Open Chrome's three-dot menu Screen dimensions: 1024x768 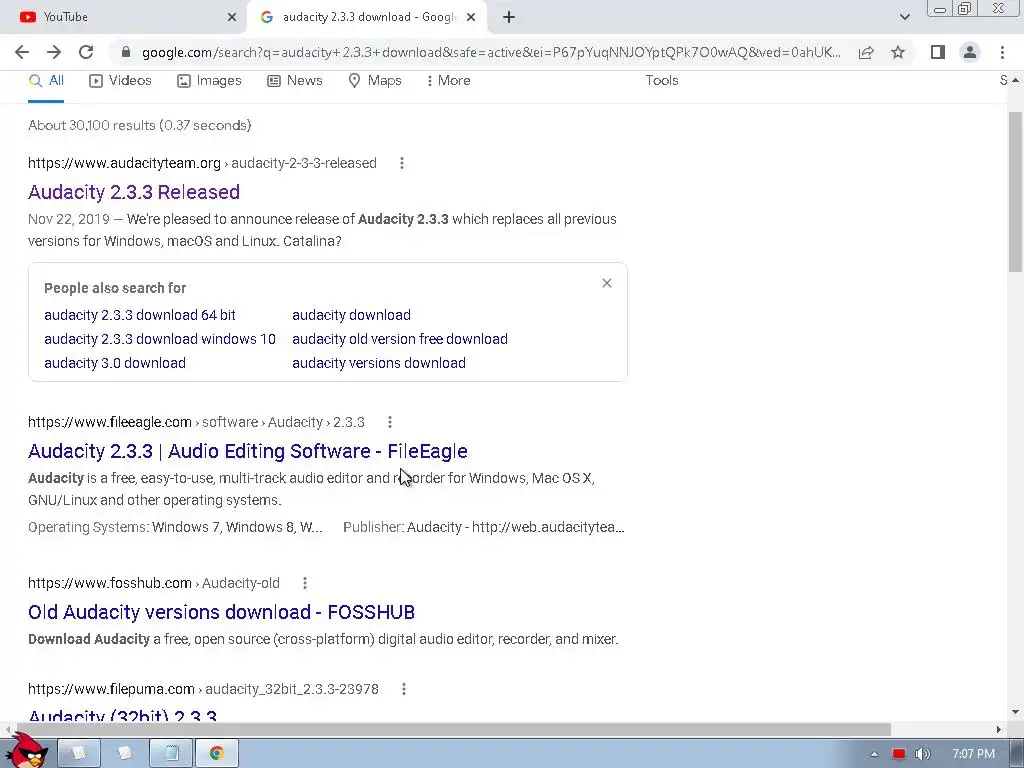coord(1002,52)
